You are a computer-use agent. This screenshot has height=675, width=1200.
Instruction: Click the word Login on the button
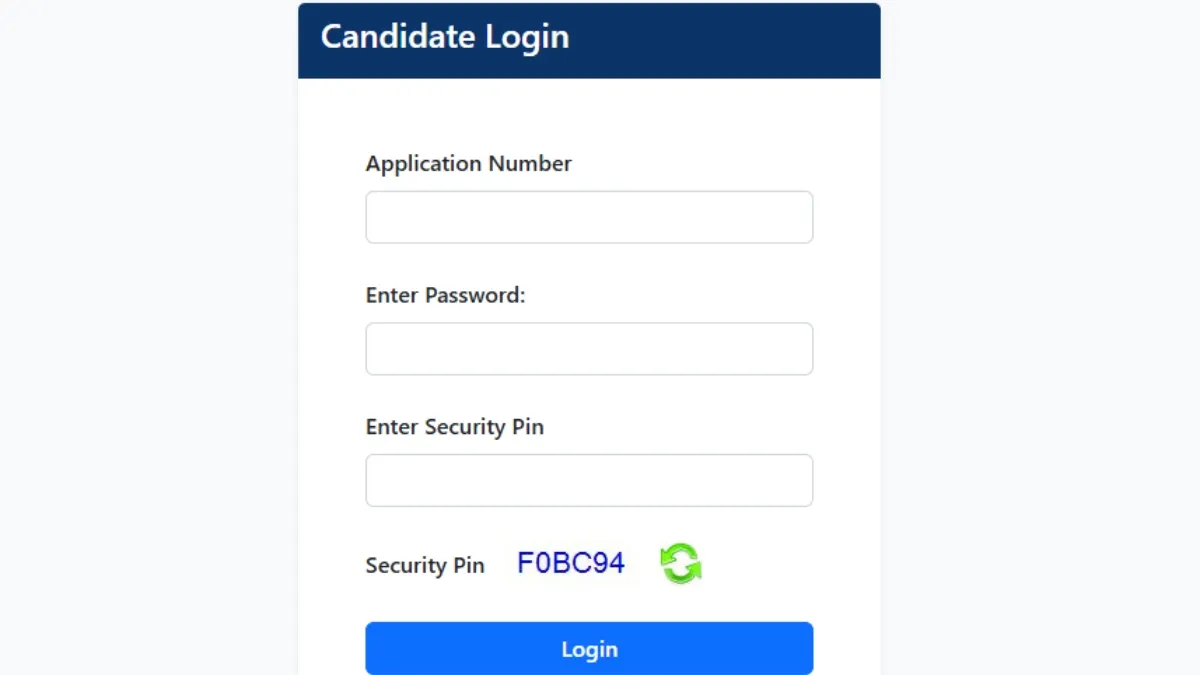click(589, 649)
